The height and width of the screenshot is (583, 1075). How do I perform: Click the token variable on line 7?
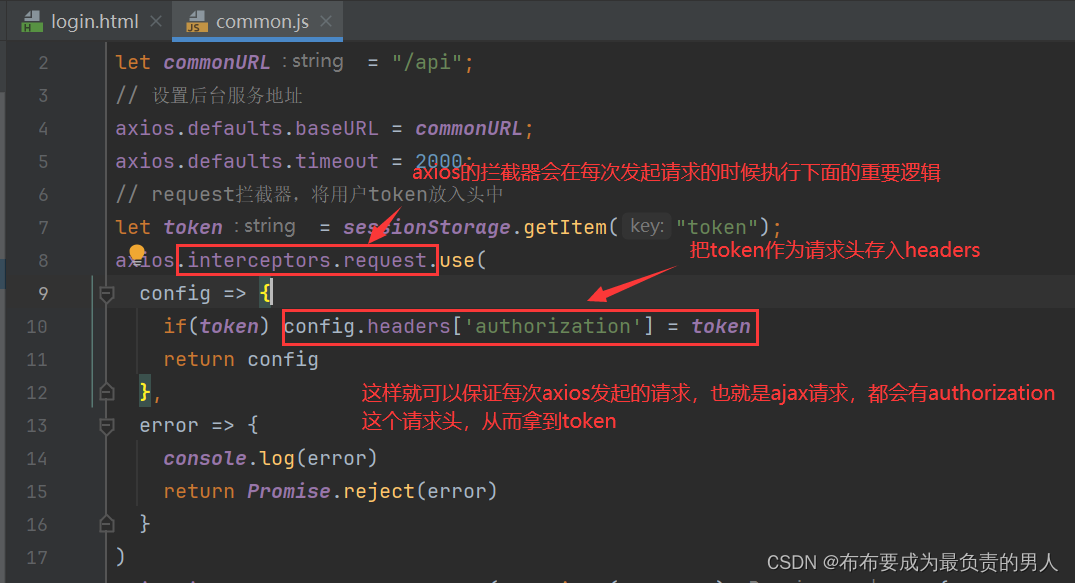click(x=192, y=226)
